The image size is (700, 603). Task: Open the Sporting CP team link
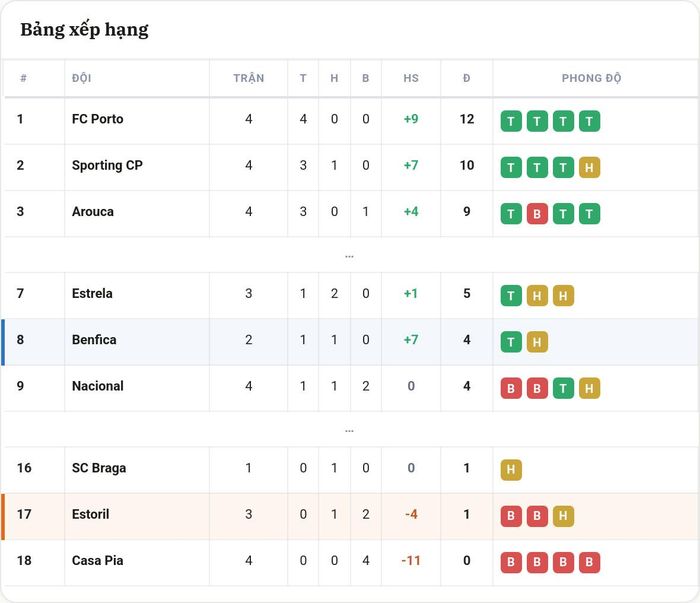pyautogui.click(x=107, y=165)
